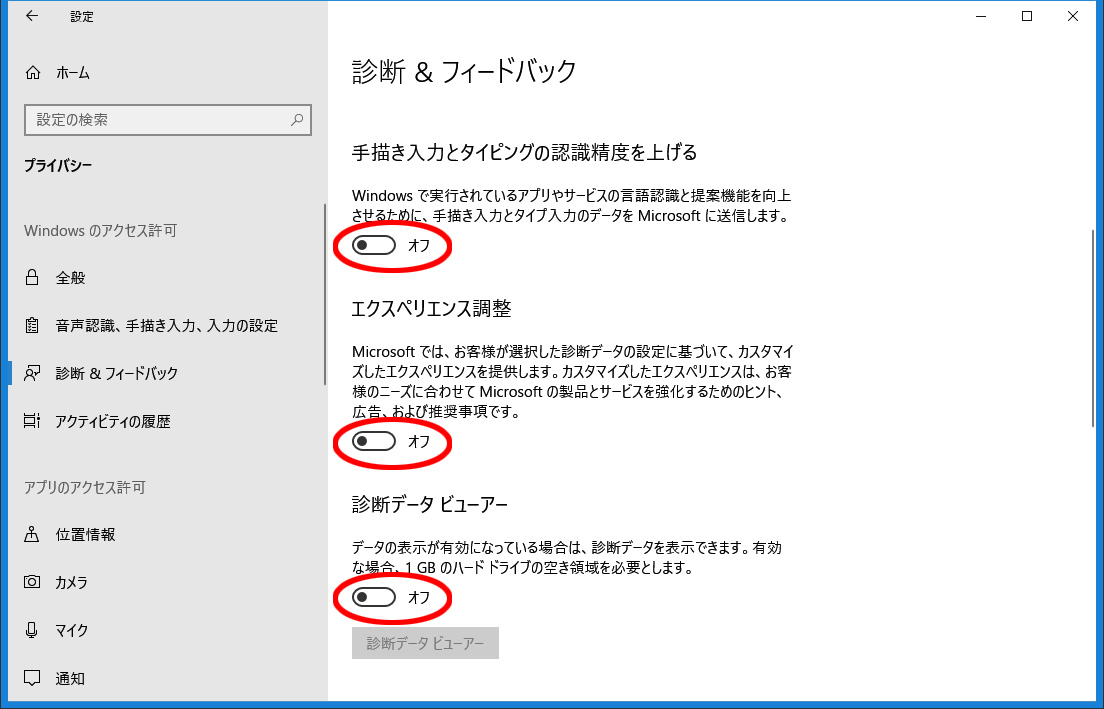Maximize the Settings window

click(1027, 16)
